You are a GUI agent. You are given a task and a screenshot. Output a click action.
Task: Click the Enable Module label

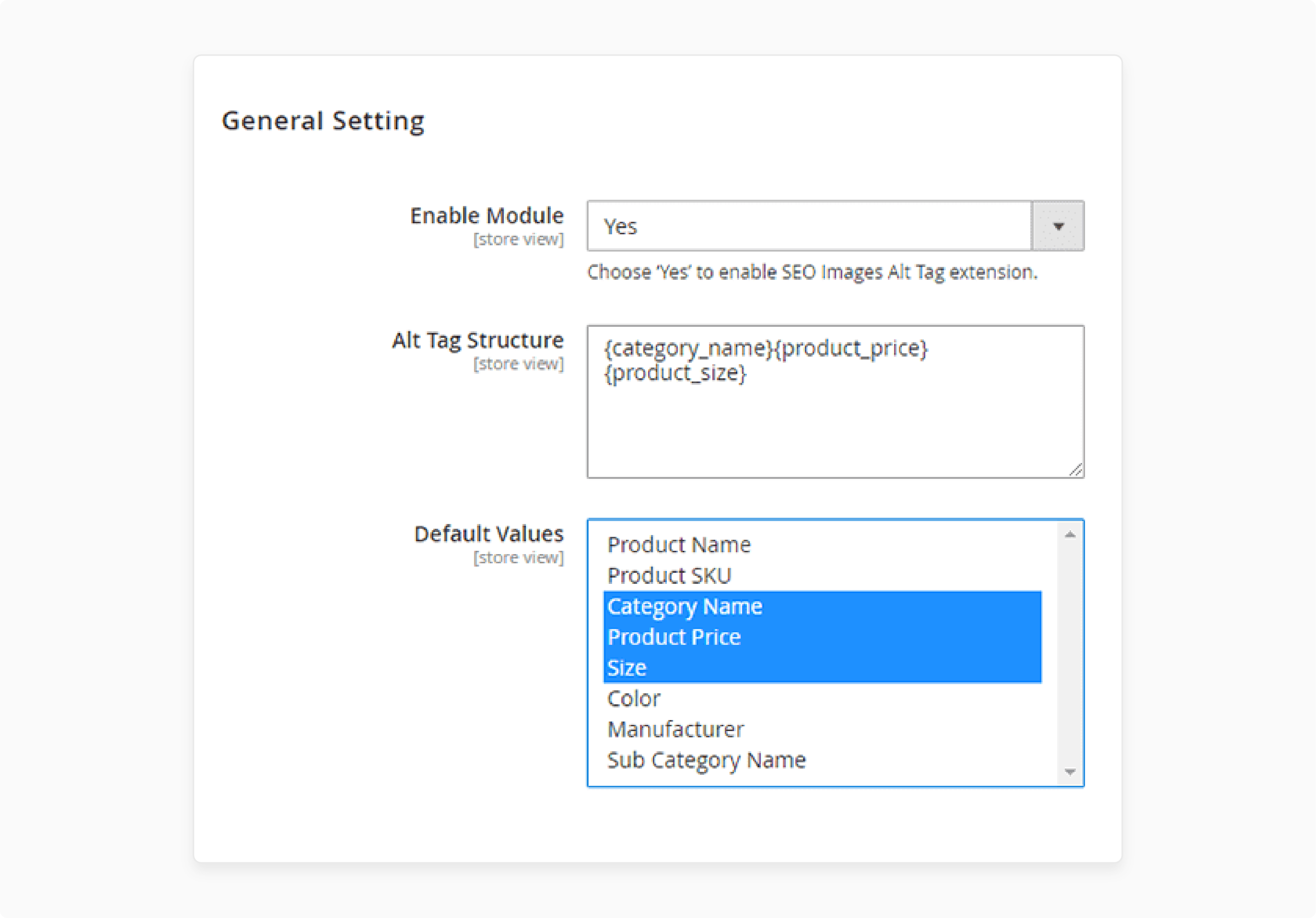pos(487,216)
